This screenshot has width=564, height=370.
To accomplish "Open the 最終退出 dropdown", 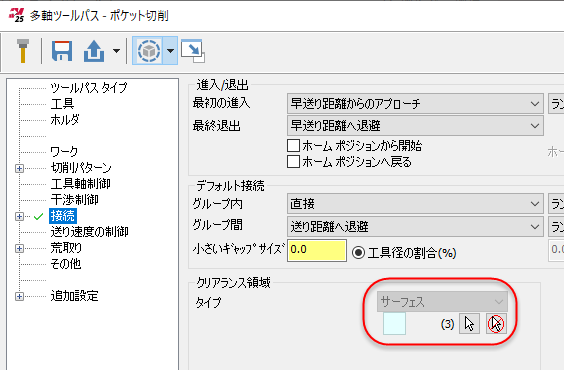I will pyautogui.click(x=415, y=126).
